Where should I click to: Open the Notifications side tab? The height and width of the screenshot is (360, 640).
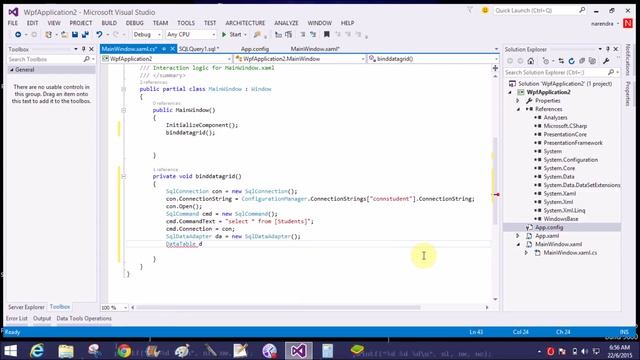[x=628, y=60]
